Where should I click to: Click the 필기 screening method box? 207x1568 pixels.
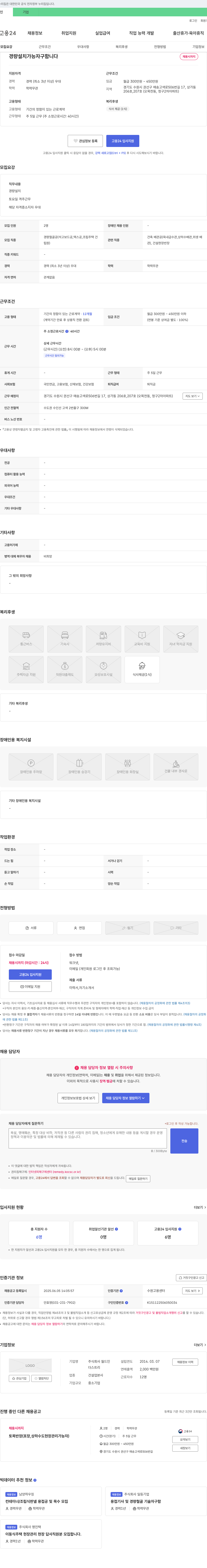[128, 928]
